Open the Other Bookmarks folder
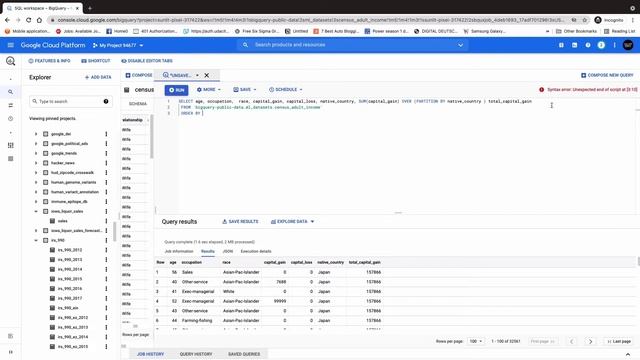The width and height of the screenshot is (640, 360). tap(576, 31)
